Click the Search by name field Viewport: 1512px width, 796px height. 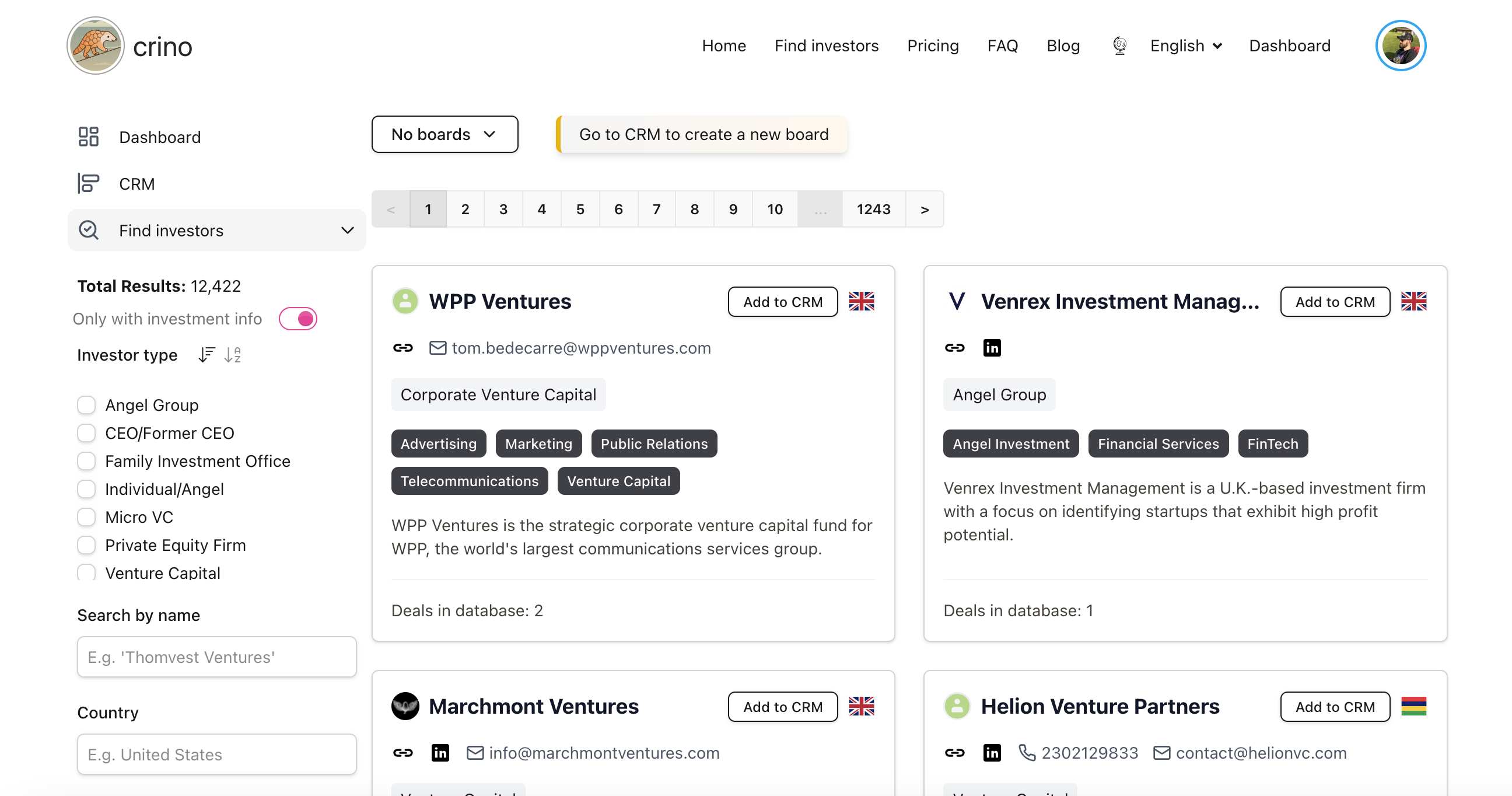(216, 657)
